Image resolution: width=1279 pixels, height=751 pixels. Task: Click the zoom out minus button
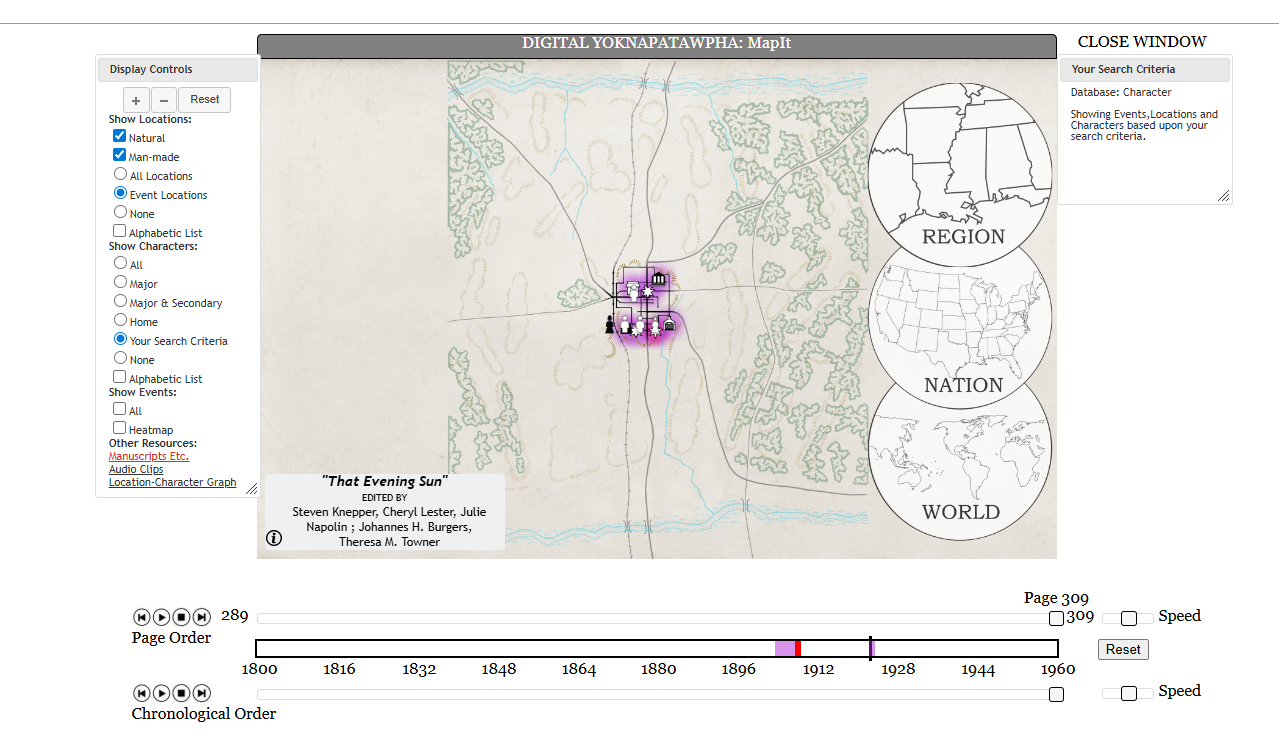[164, 100]
